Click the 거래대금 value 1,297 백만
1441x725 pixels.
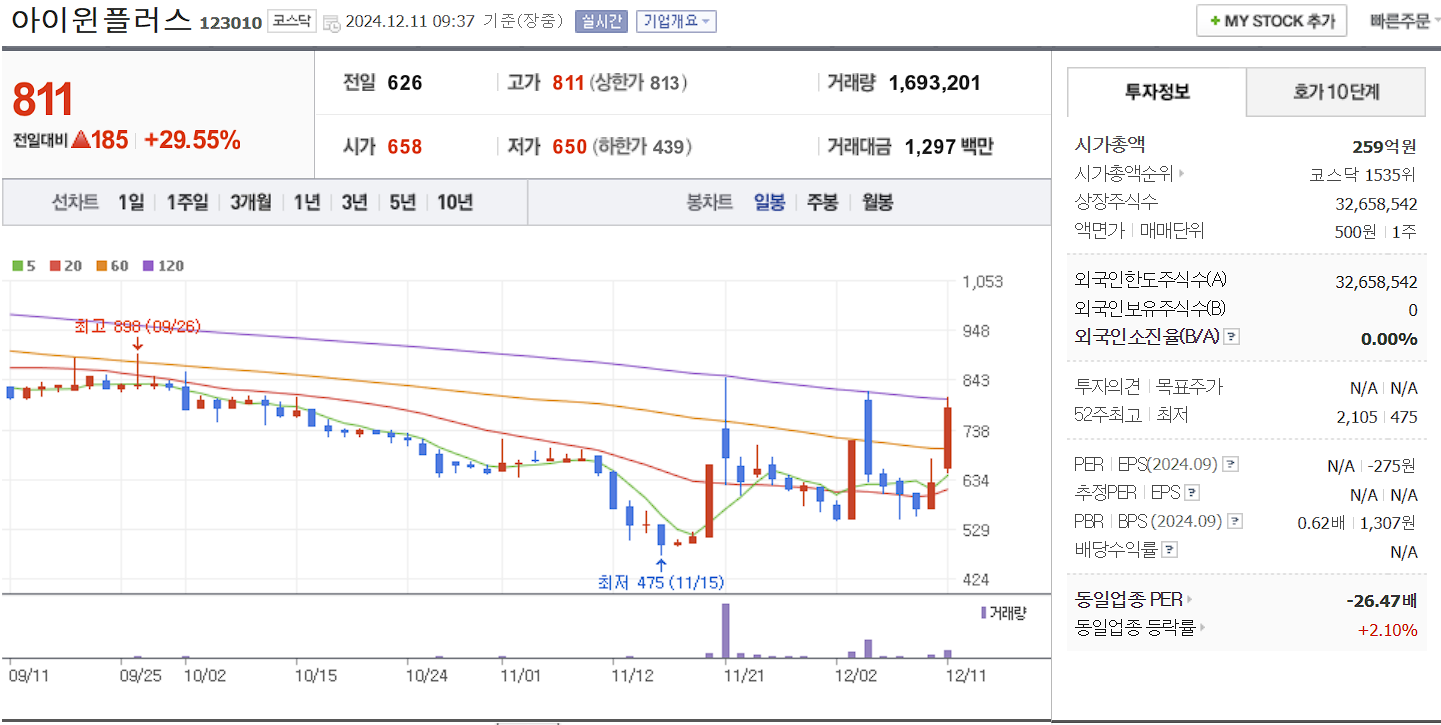pyautogui.click(x=949, y=147)
